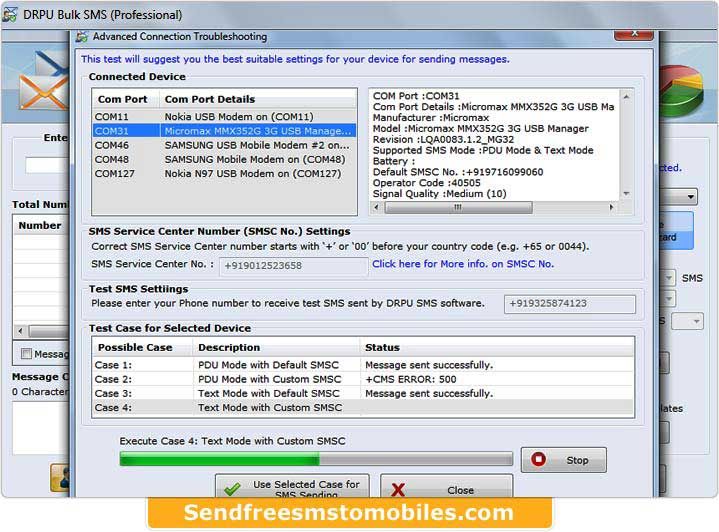Select COM46 SAMSUNG USB Mobile Modem #2 row
Screen dimensions: 719x532
tap(224, 145)
